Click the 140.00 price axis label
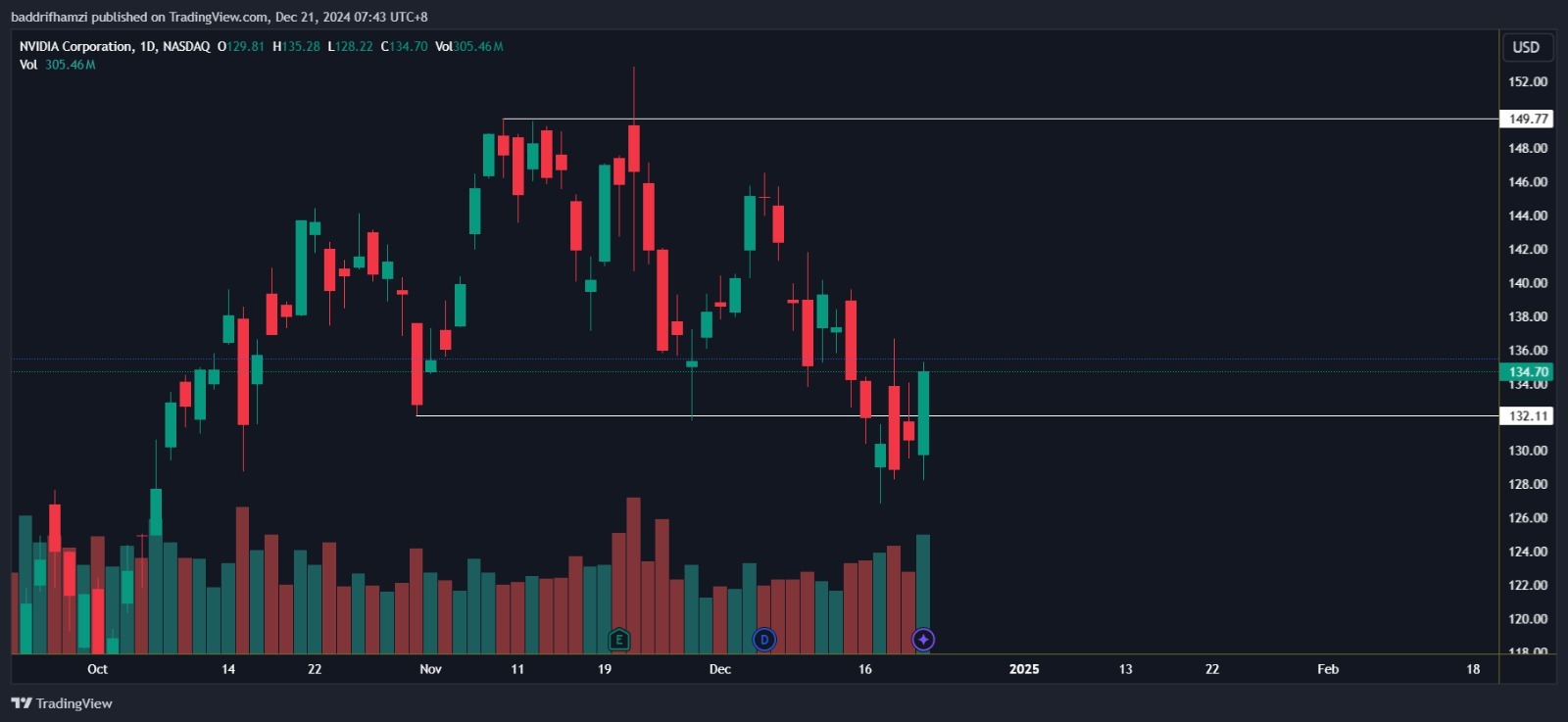 [x=1528, y=283]
